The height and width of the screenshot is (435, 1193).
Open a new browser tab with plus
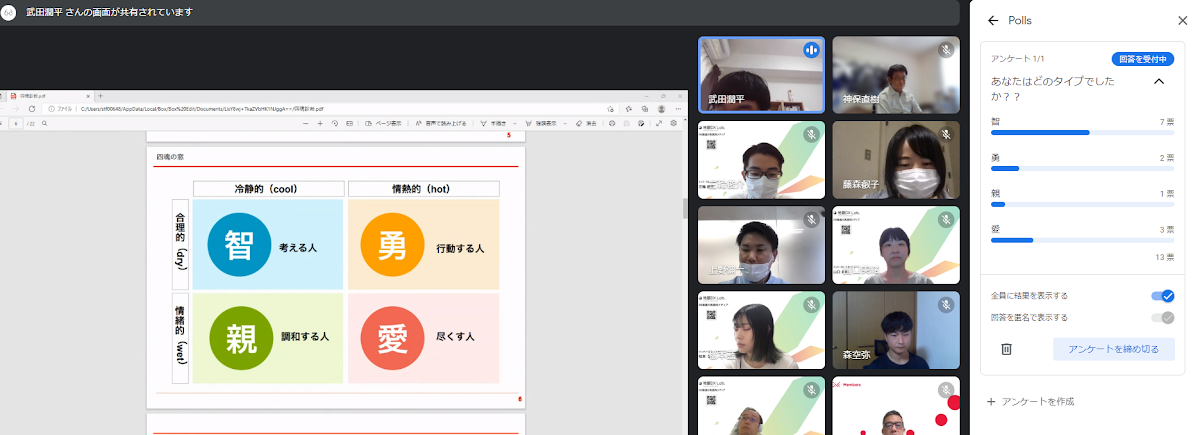100,96
